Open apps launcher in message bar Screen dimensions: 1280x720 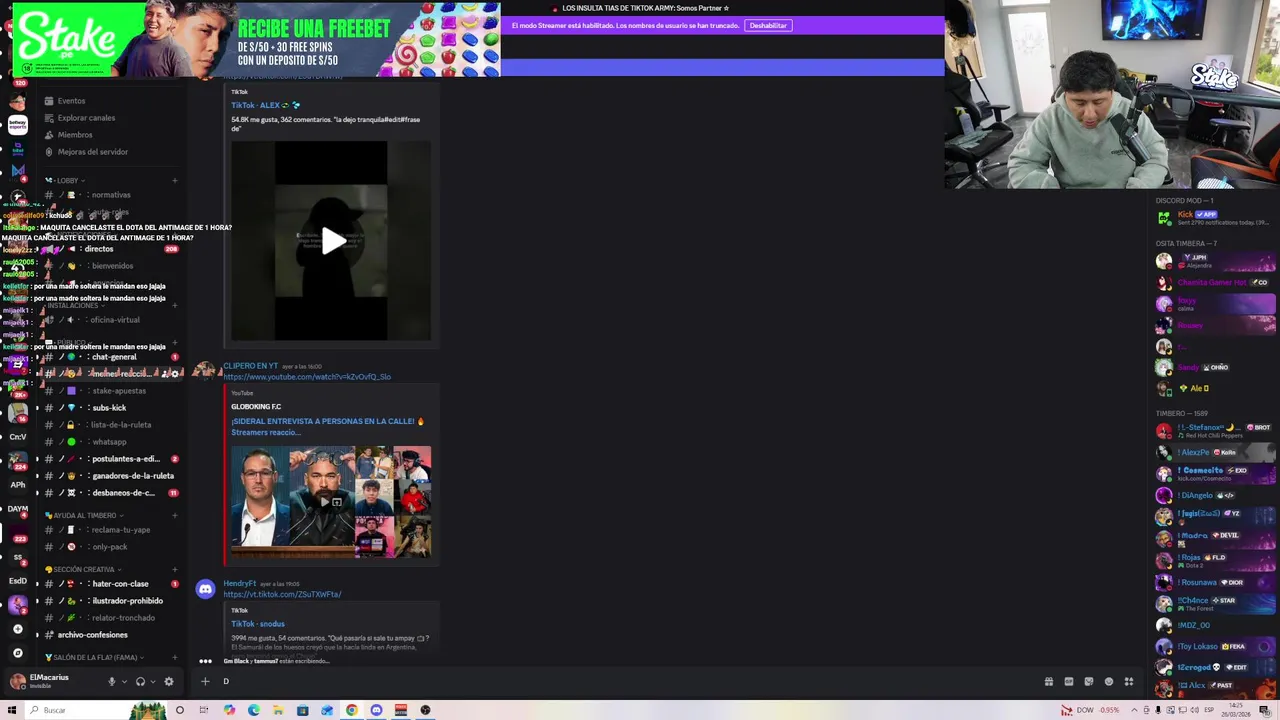(1129, 682)
